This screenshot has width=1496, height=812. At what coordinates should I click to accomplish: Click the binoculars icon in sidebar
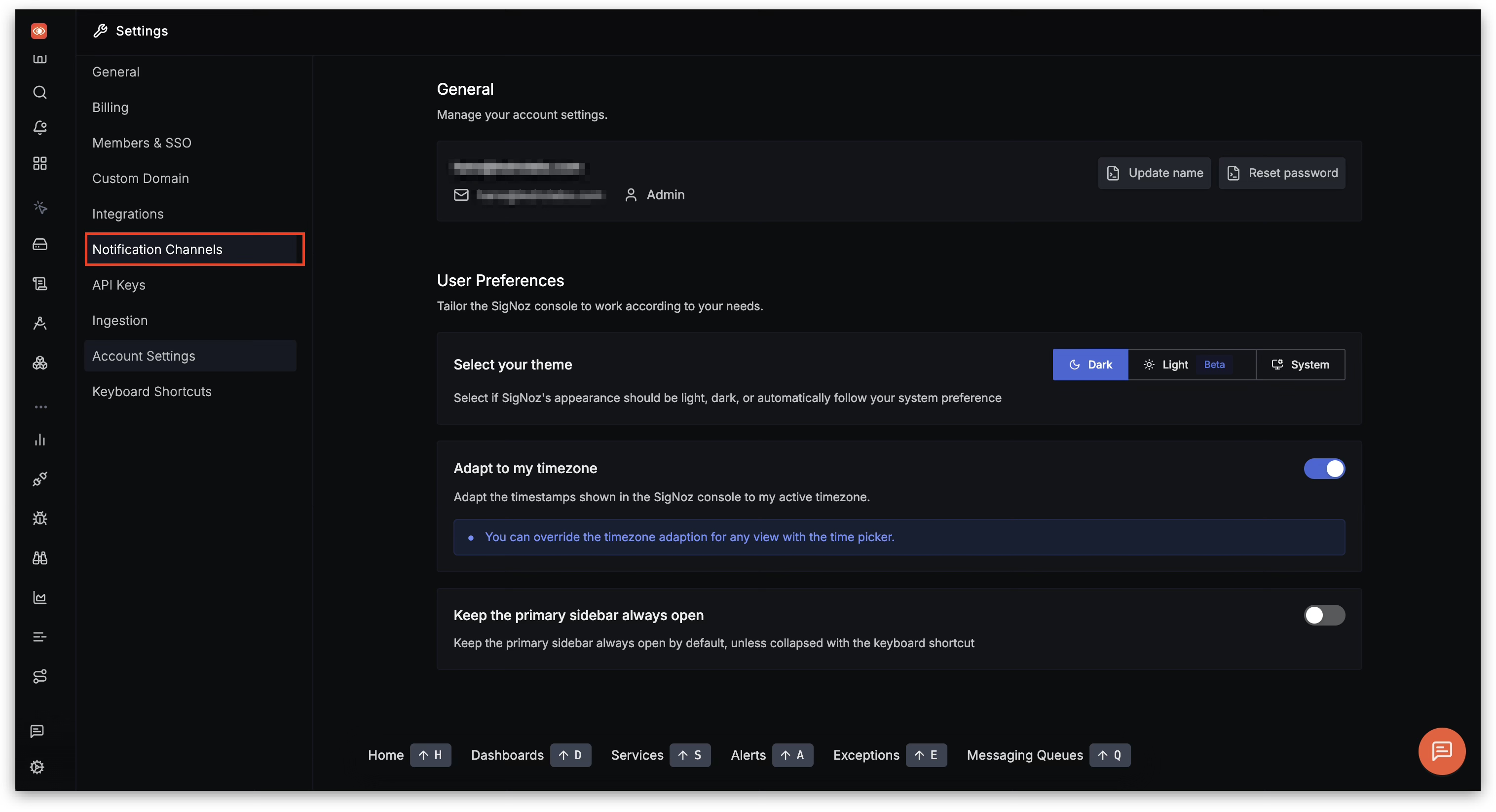click(x=39, y=558)
